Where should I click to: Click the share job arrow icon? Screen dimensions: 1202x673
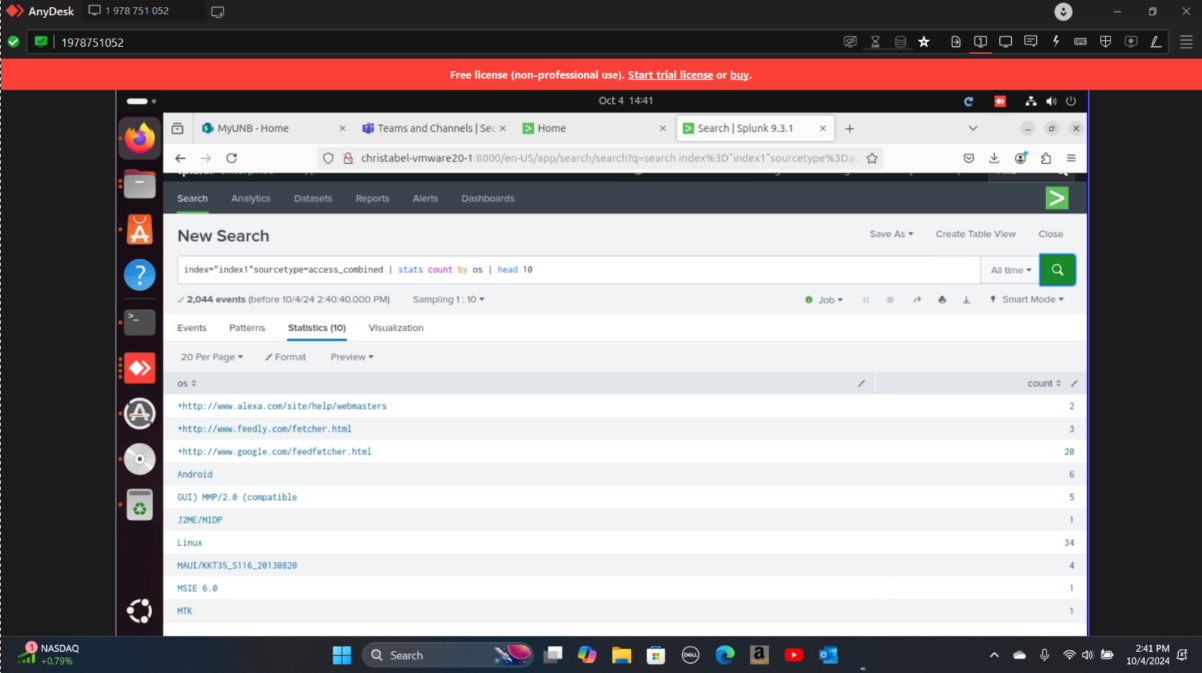(x=916, y=300)
